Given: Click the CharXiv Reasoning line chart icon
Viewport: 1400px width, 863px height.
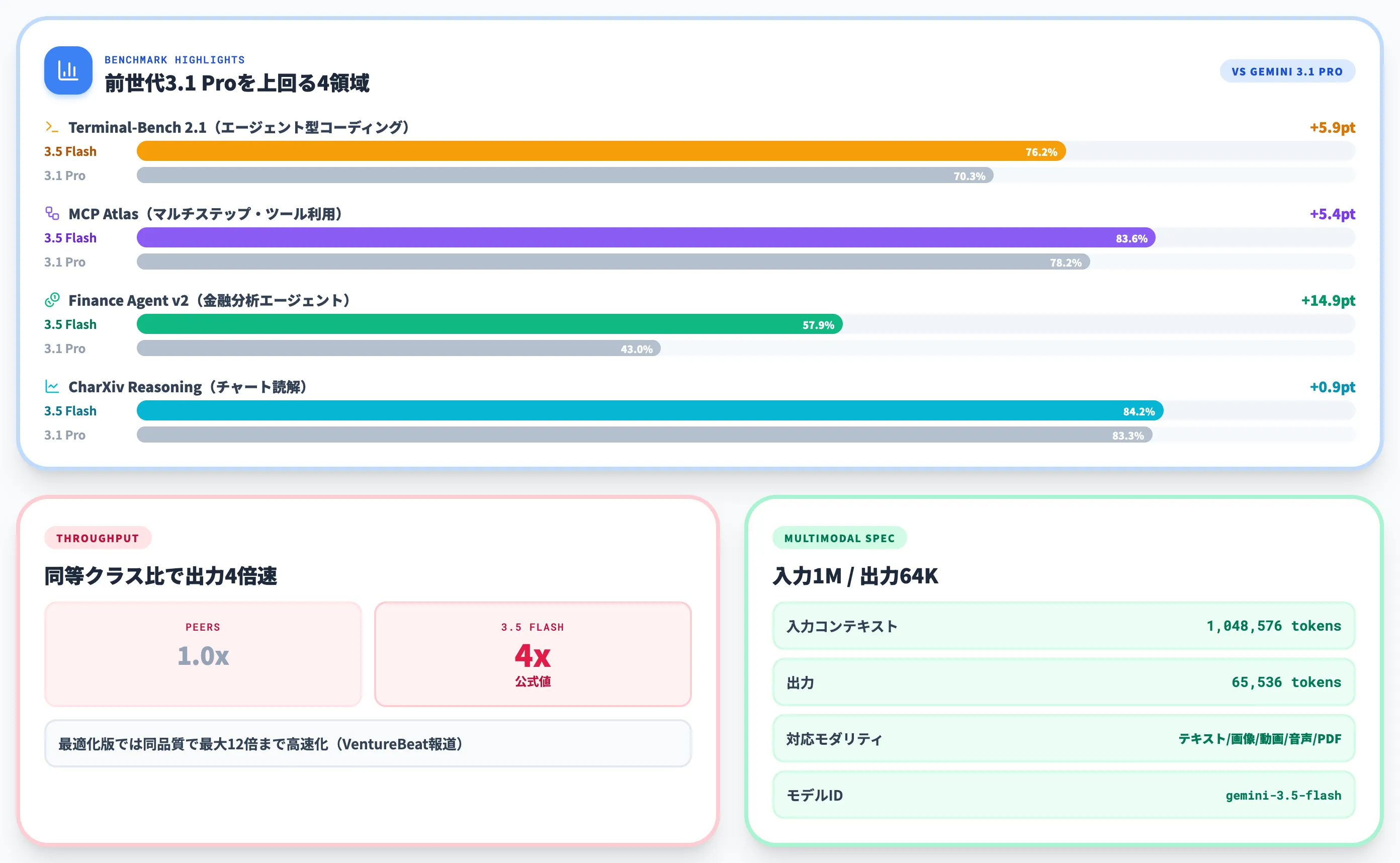Looking at the screenshot, I should pos(52,386).
